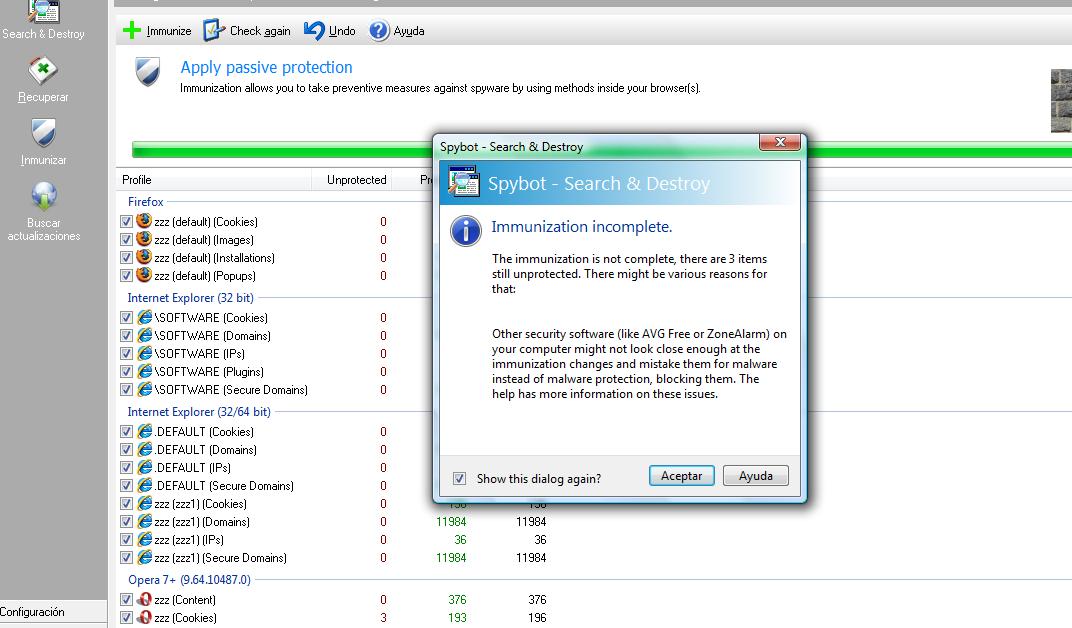Click the IE icon beside \SOFTWARE (Domains)

click(x=144, y=335)
